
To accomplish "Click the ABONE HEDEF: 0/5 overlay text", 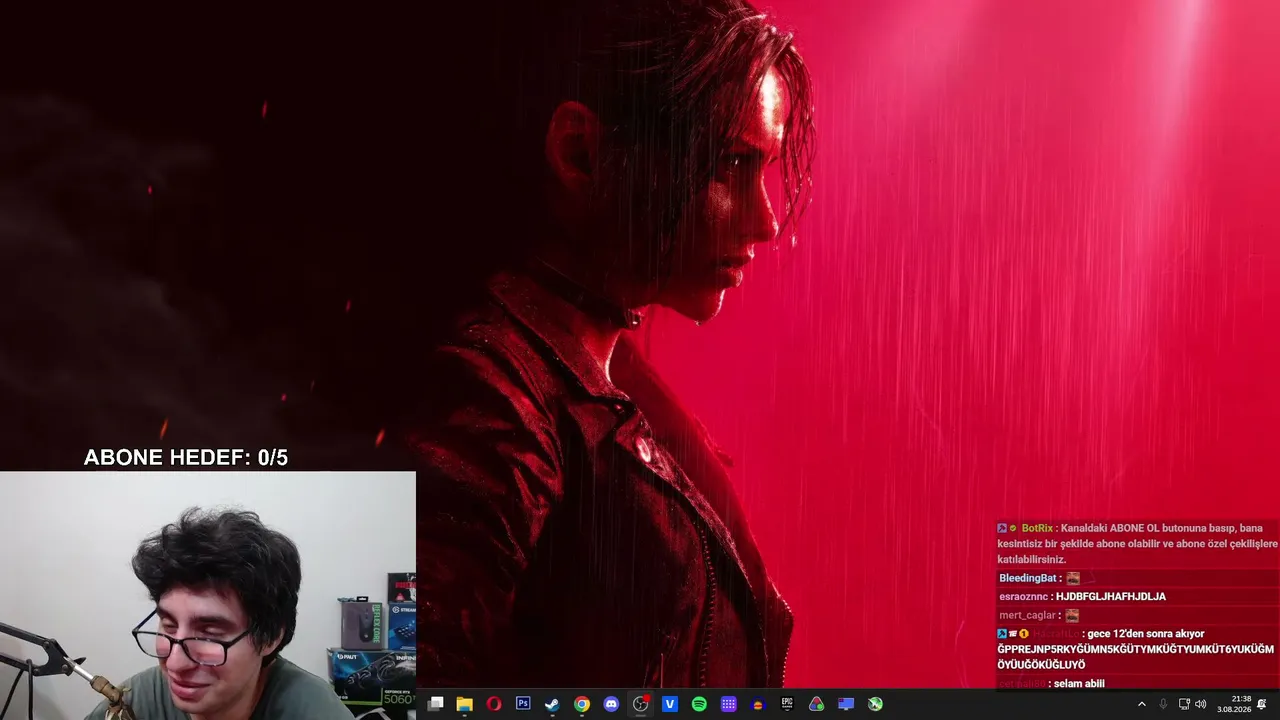I will [186, 458].
